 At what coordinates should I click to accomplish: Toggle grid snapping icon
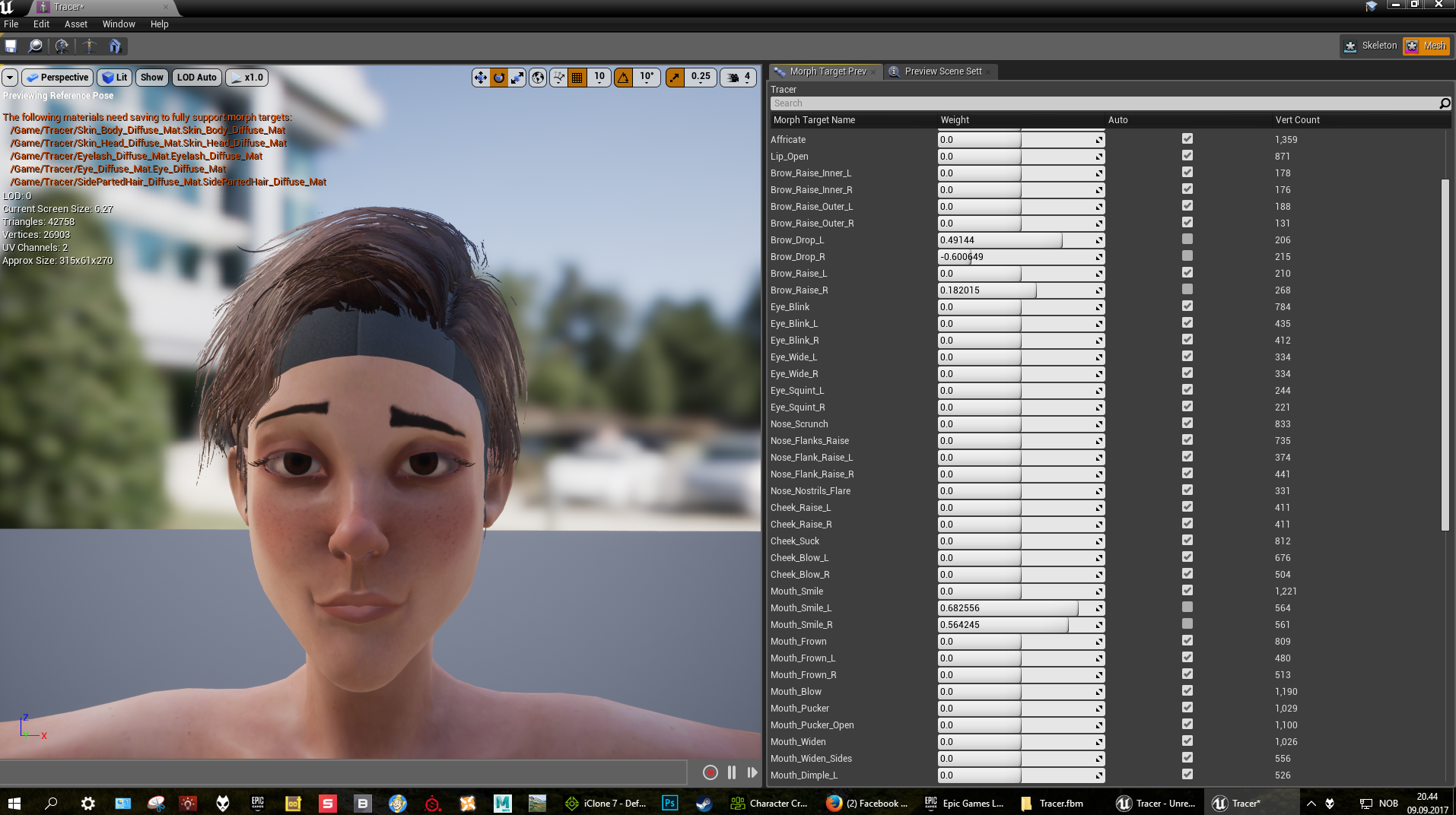coord(577,78)
